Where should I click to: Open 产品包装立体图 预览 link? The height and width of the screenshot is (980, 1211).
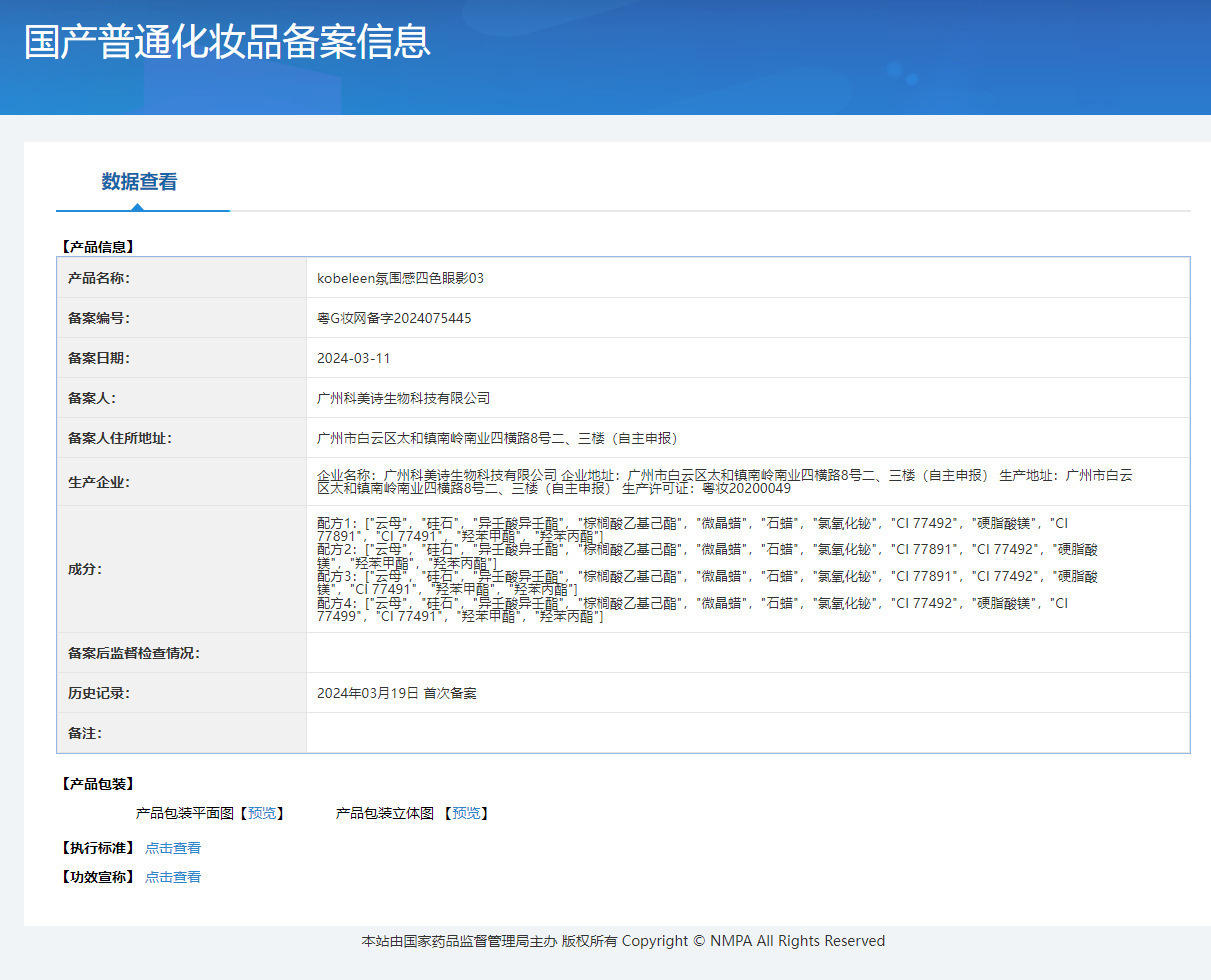465,813
